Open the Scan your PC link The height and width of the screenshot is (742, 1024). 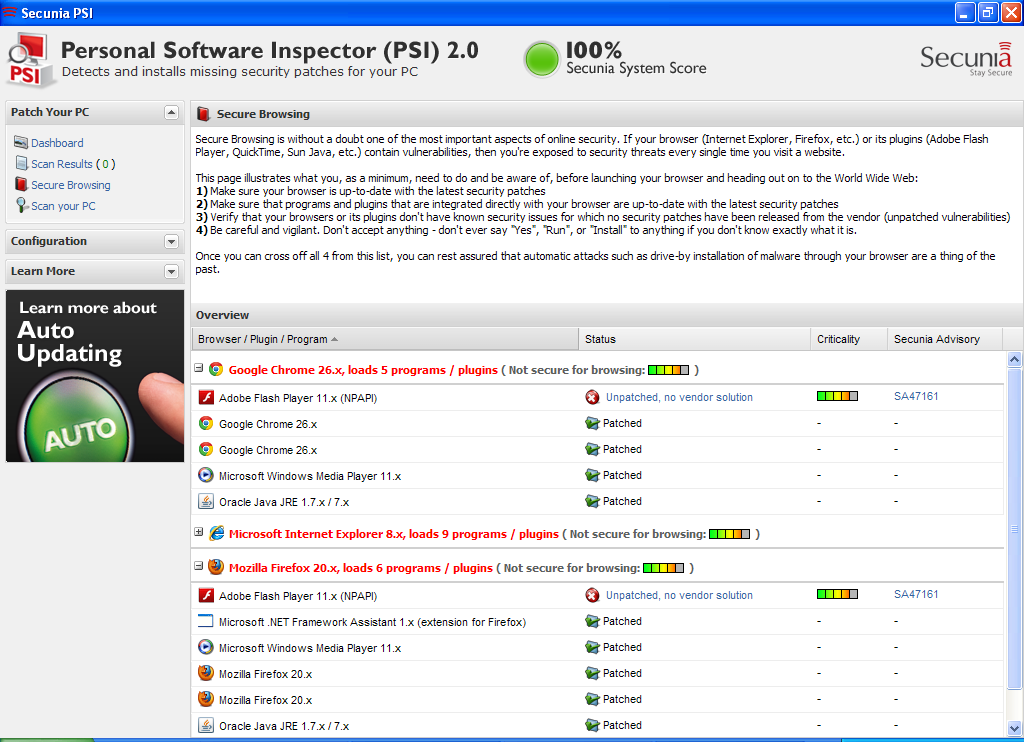63,206
